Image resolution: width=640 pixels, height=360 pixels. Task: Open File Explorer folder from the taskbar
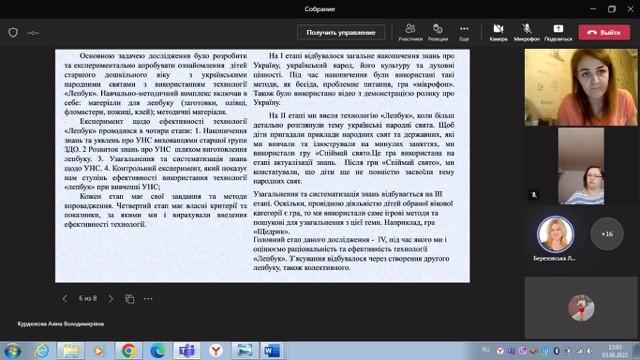click(71, 351)
